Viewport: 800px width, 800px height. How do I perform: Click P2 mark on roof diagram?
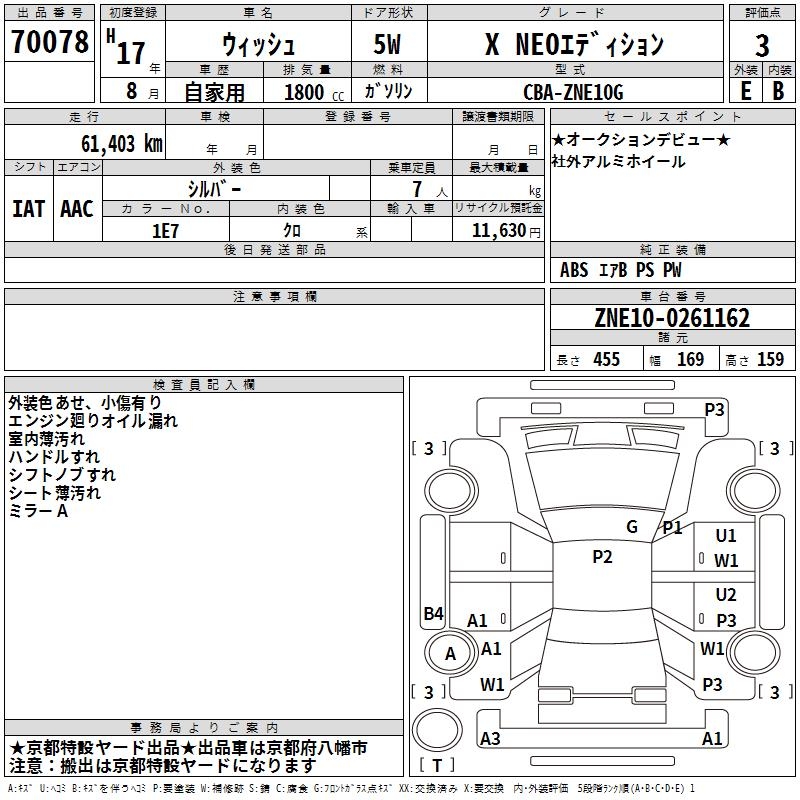(x=602, y=557)
